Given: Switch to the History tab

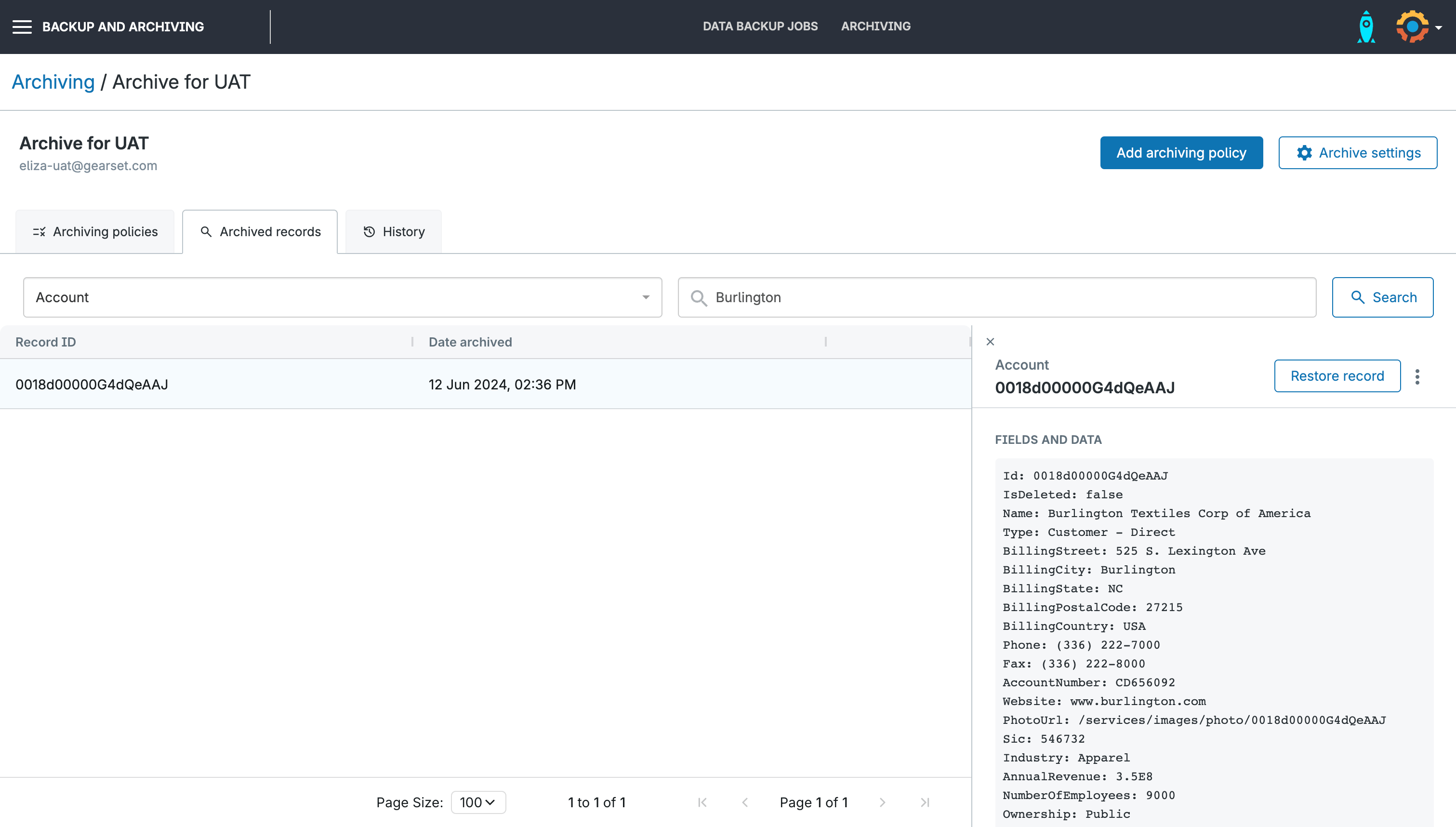Looking at the screenshot, I should (x=393, y=232).
